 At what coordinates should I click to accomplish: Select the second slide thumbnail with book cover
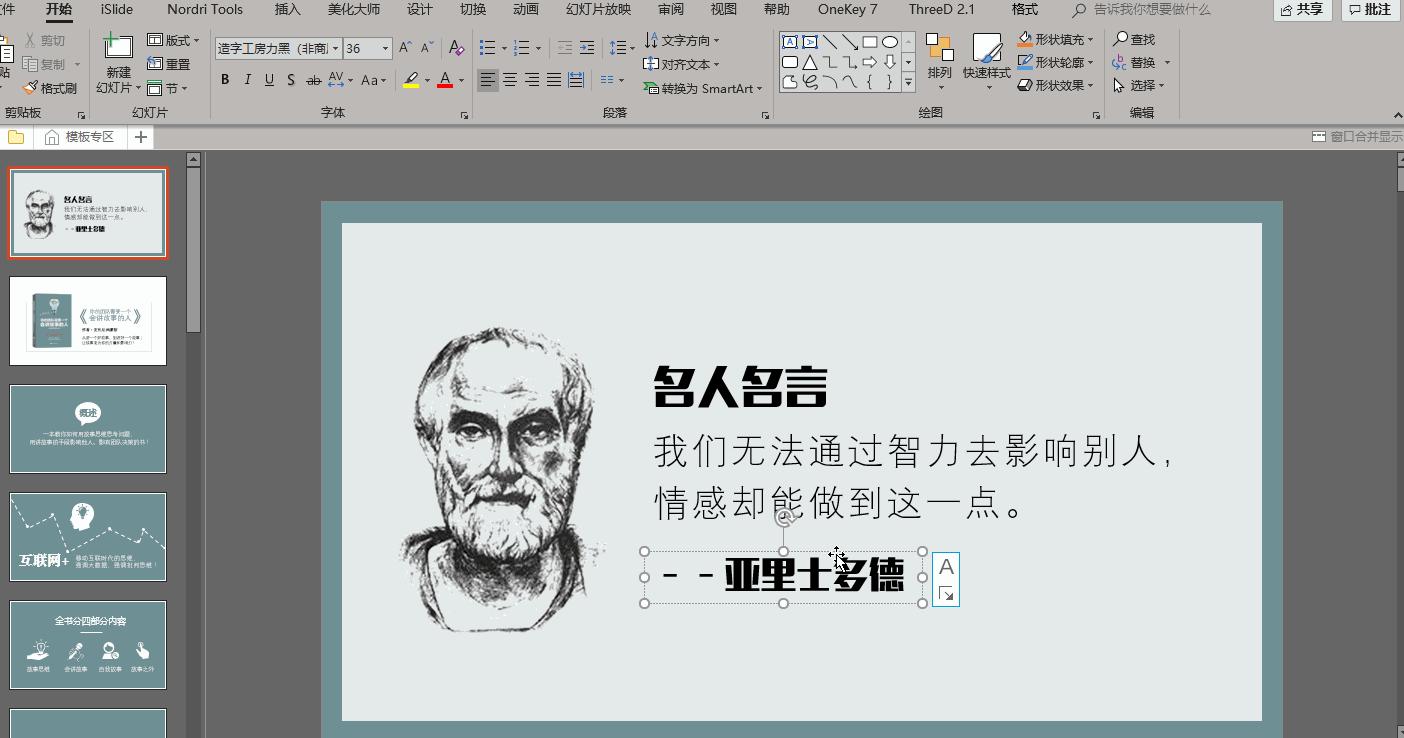(x=87, y=320)
